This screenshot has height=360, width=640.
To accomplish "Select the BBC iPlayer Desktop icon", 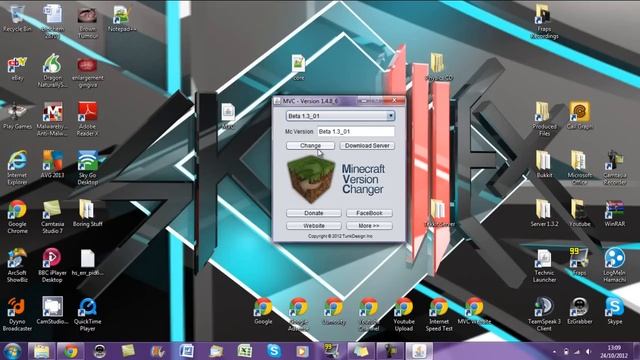I will click(x=52, y=265).
